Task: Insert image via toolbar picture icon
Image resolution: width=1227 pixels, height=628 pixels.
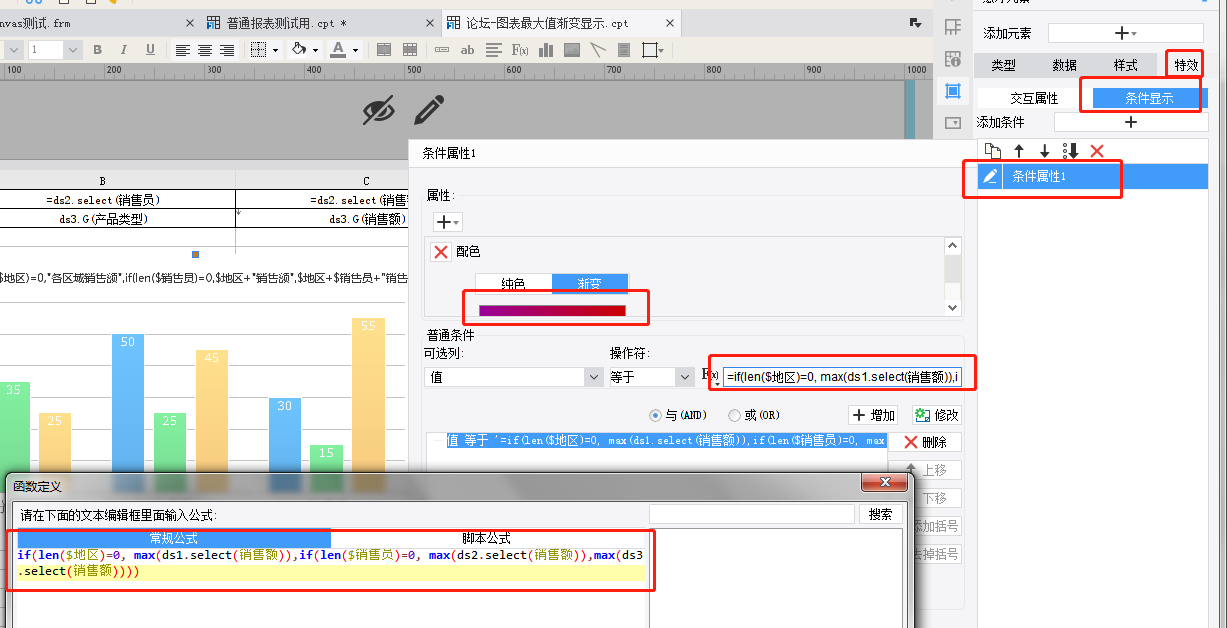Action: pos(572,50)
